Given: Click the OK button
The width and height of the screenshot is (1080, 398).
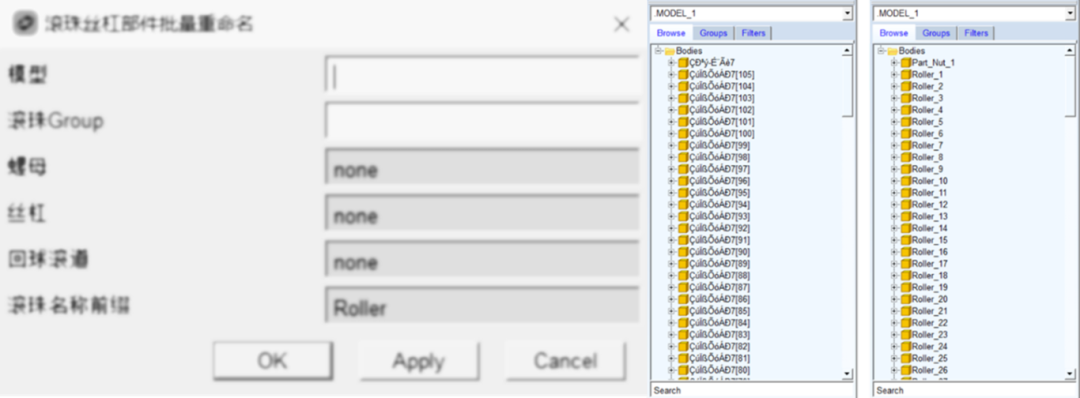Looking at the screenshot, I should (273, 361).
